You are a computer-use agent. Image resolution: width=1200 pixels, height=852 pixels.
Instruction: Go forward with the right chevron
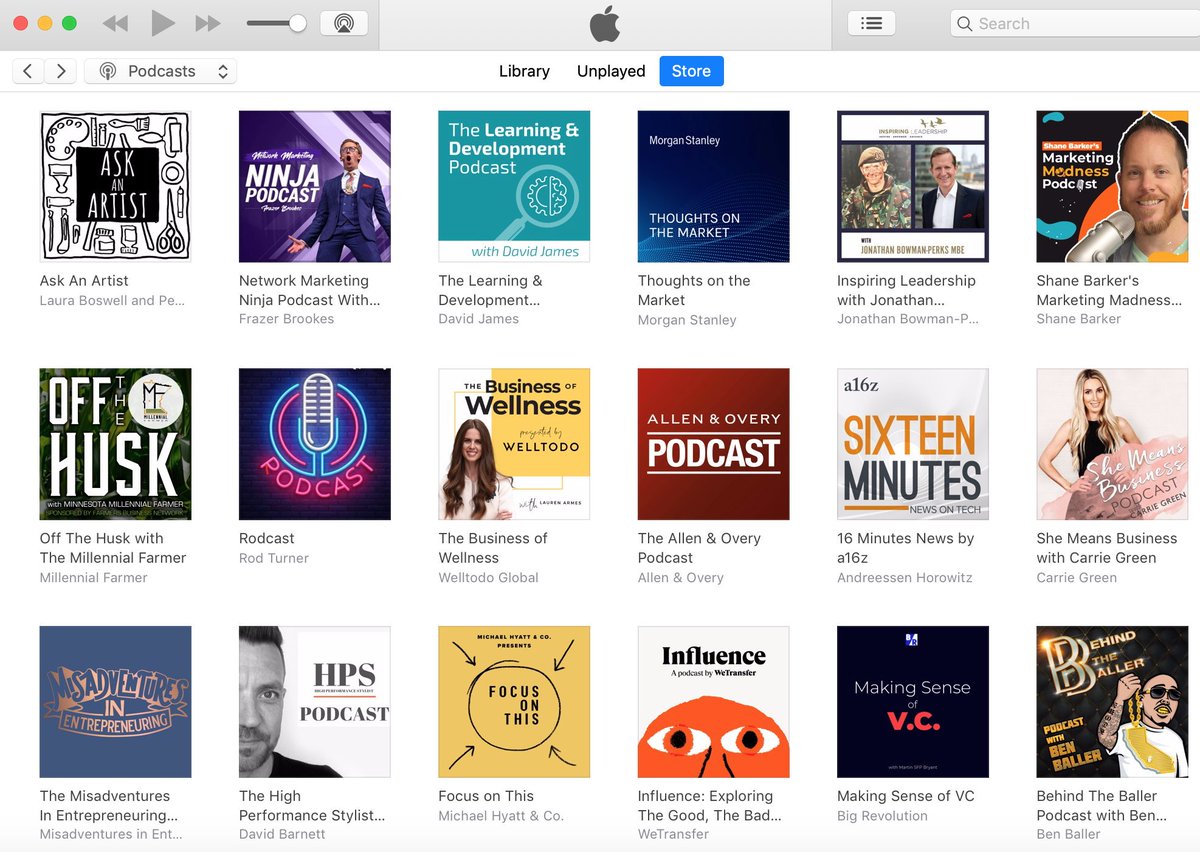click(61, 71)
